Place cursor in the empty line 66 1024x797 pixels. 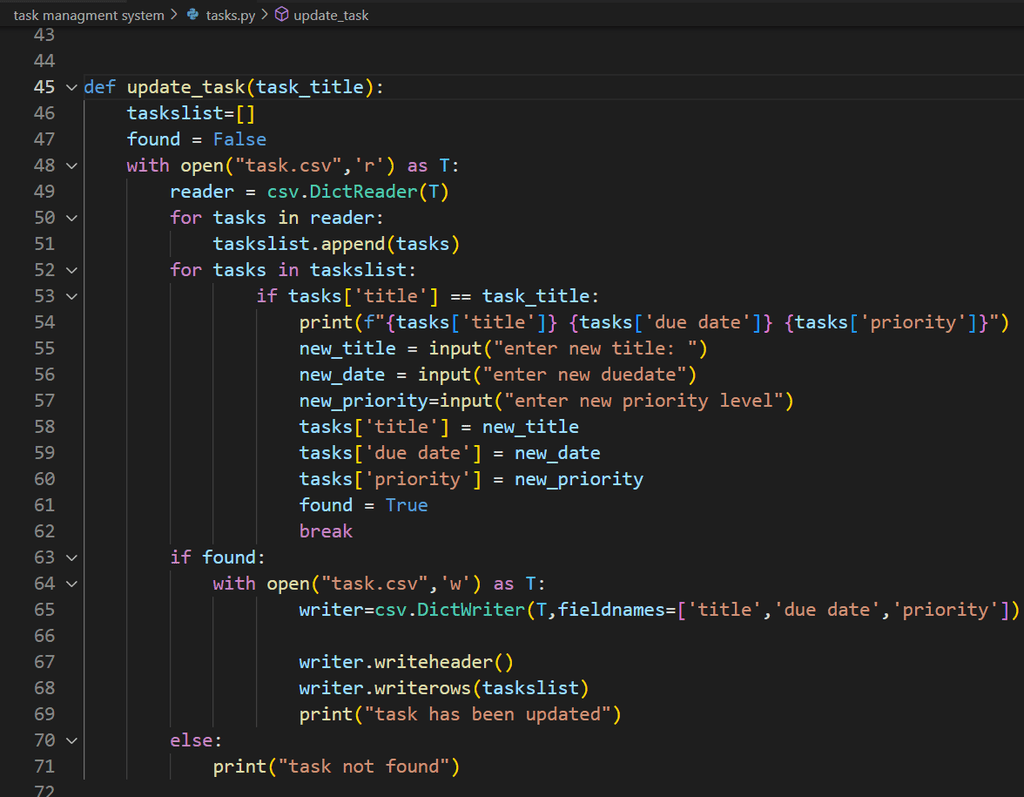pos(500,636)
